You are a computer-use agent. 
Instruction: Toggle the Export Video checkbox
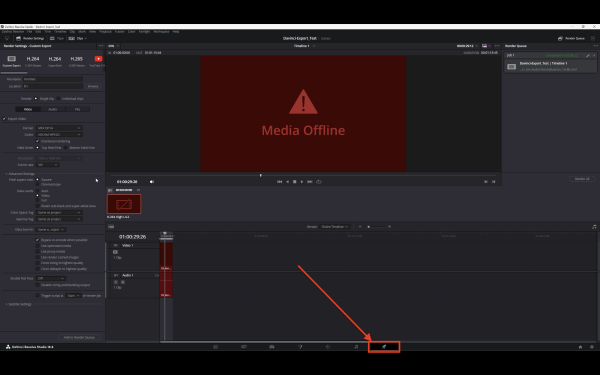point(4,119)
